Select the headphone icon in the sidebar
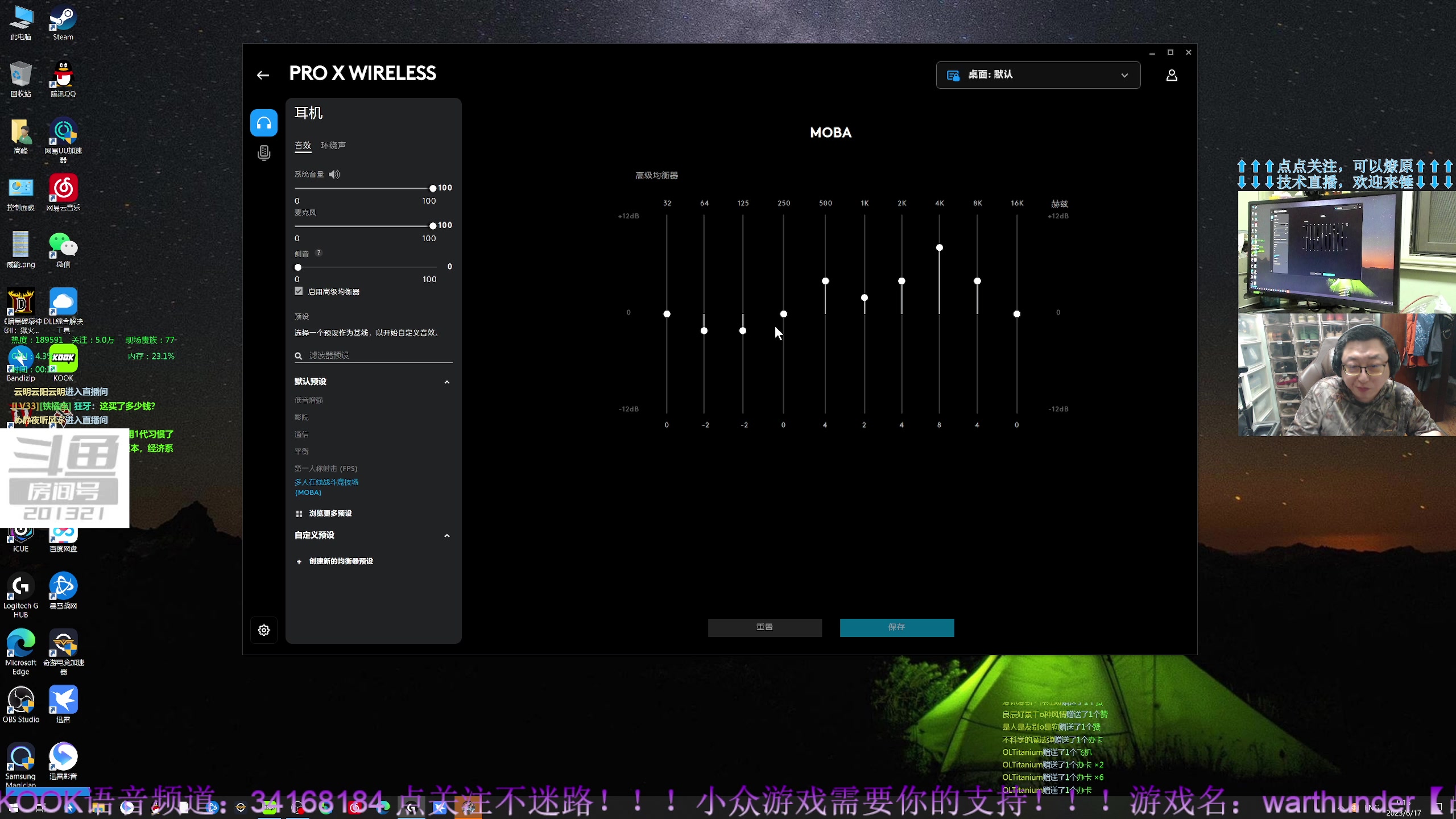 [264, 123]
